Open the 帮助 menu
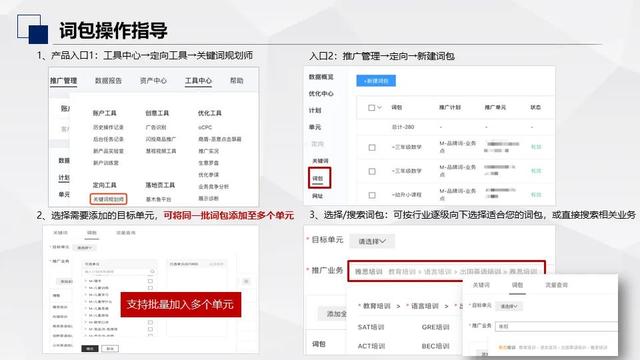Image resolution: width=640 pixels, height=360 pixels. pyautogui.click(x=237, y=81)
